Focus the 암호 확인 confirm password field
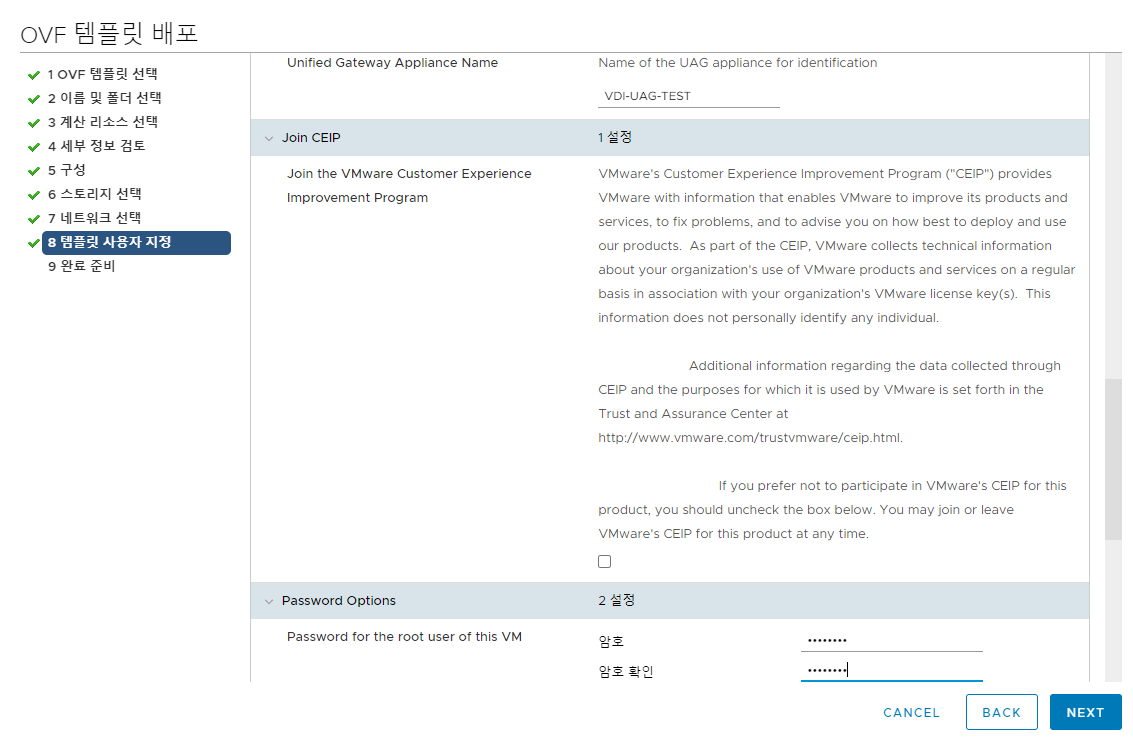Viewport: 1133px width, 749px height. tap(892, 670)
